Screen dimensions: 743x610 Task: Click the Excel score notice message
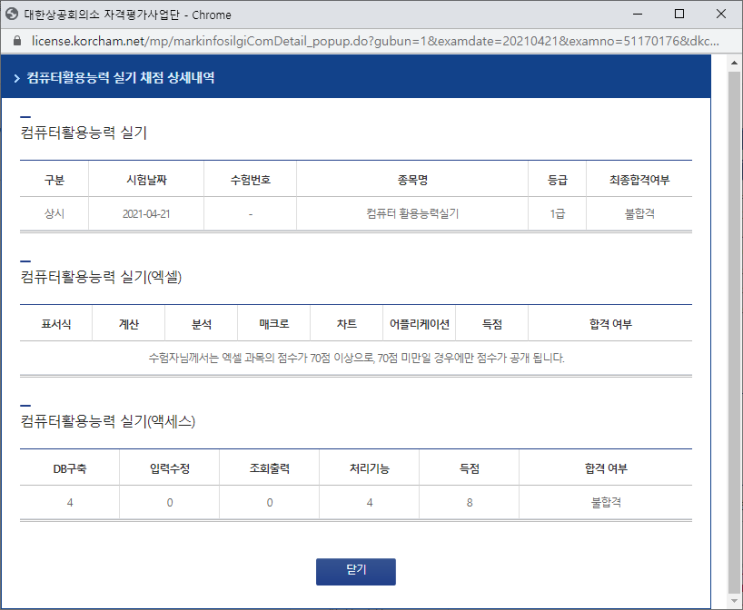pyautogui.click(x=356, y=358)
